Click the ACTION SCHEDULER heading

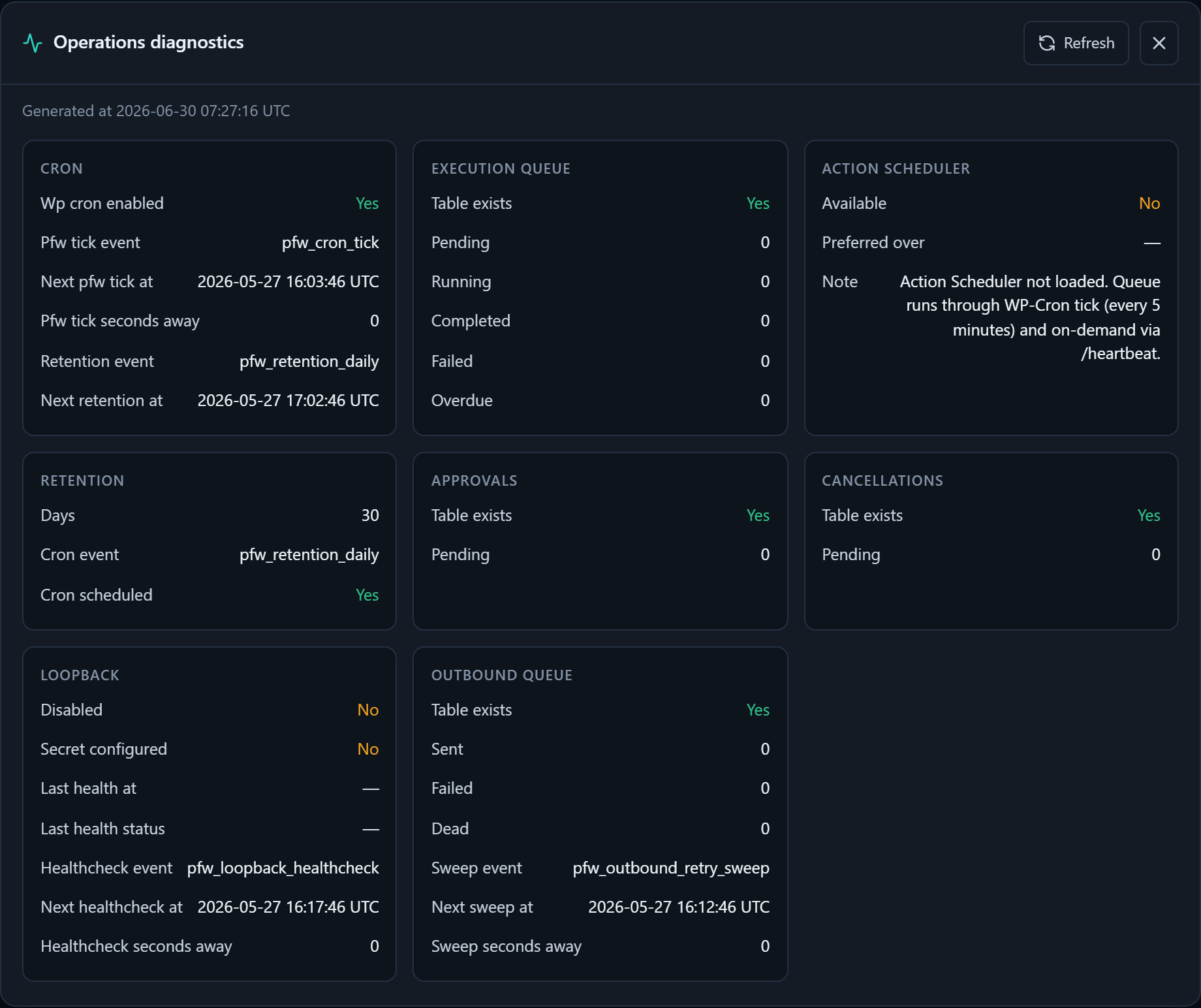[x=896, y=168]
